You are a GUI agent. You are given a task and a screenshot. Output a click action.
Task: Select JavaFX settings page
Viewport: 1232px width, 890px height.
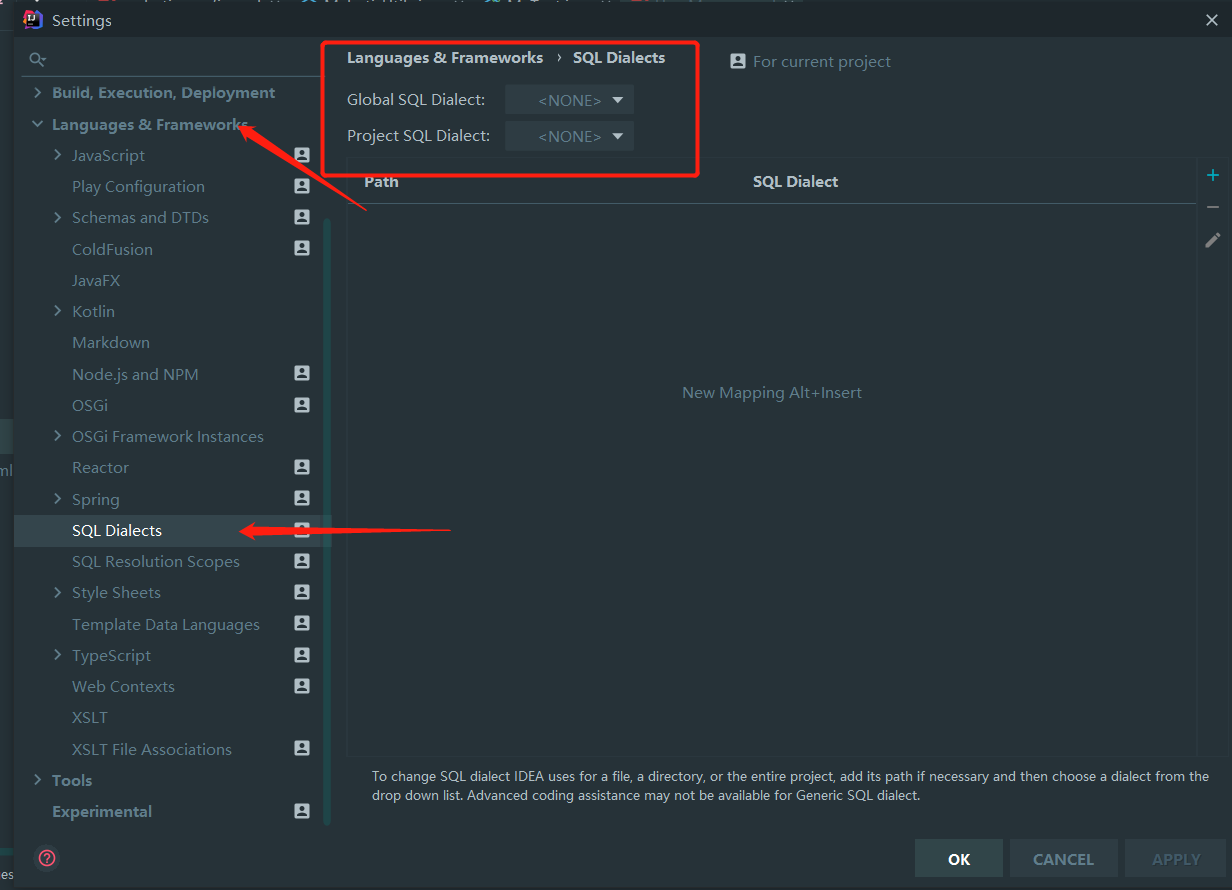click(x=96, y=280)
